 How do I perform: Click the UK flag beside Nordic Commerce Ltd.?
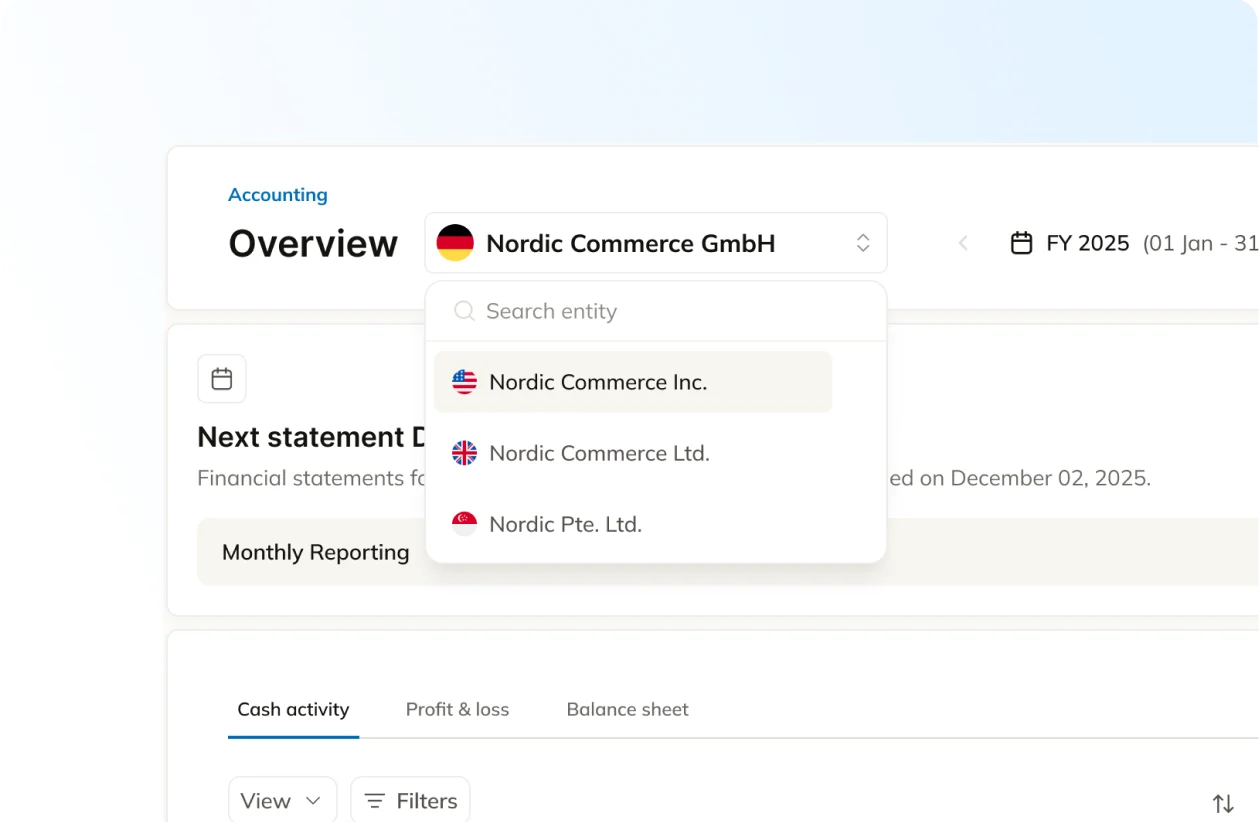tap(464, 453)
